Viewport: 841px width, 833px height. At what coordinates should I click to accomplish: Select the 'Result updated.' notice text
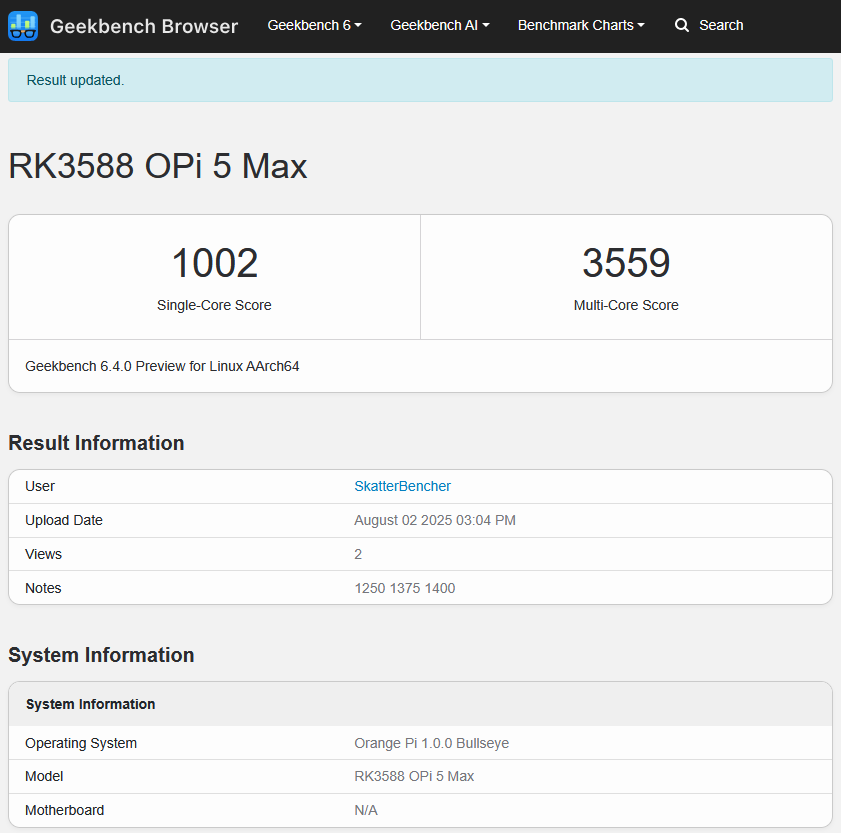(x=75, y=80)
